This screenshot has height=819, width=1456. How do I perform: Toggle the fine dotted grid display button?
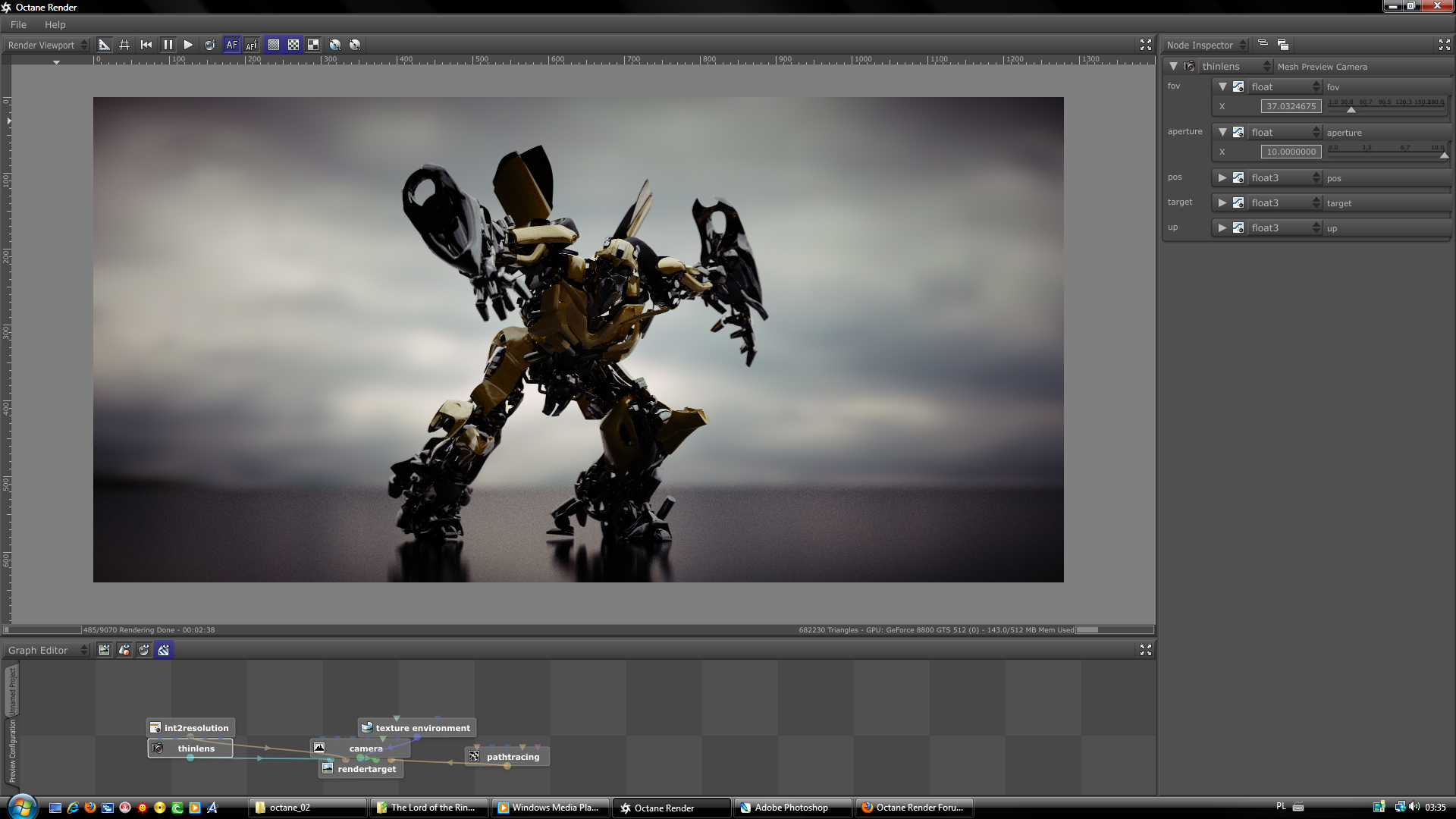click(274, 45)
